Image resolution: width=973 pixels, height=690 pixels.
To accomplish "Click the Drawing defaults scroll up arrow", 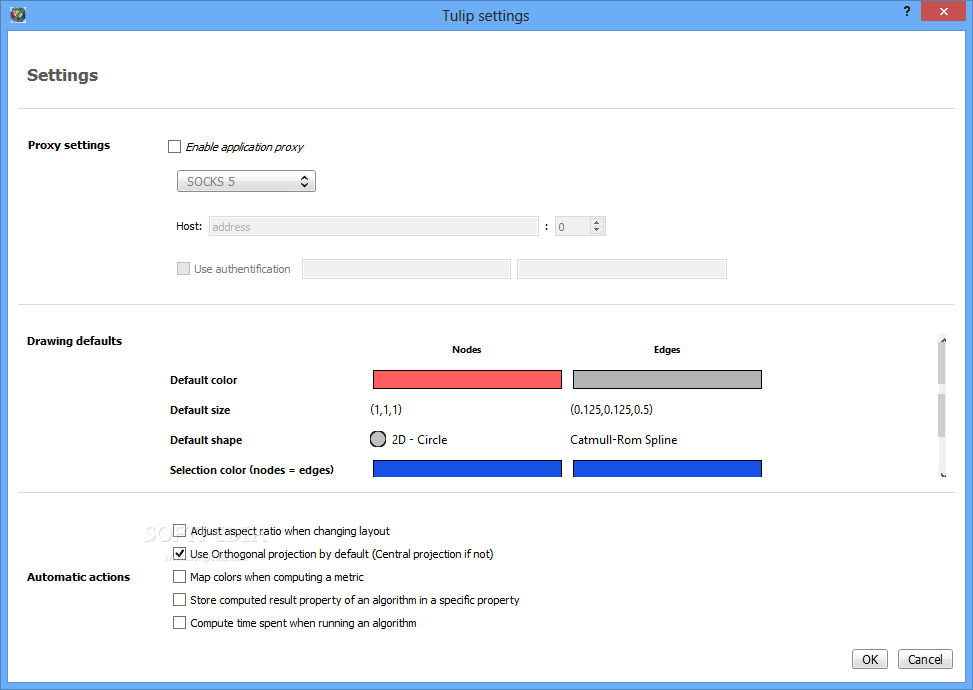I will (x=943, y=339).
